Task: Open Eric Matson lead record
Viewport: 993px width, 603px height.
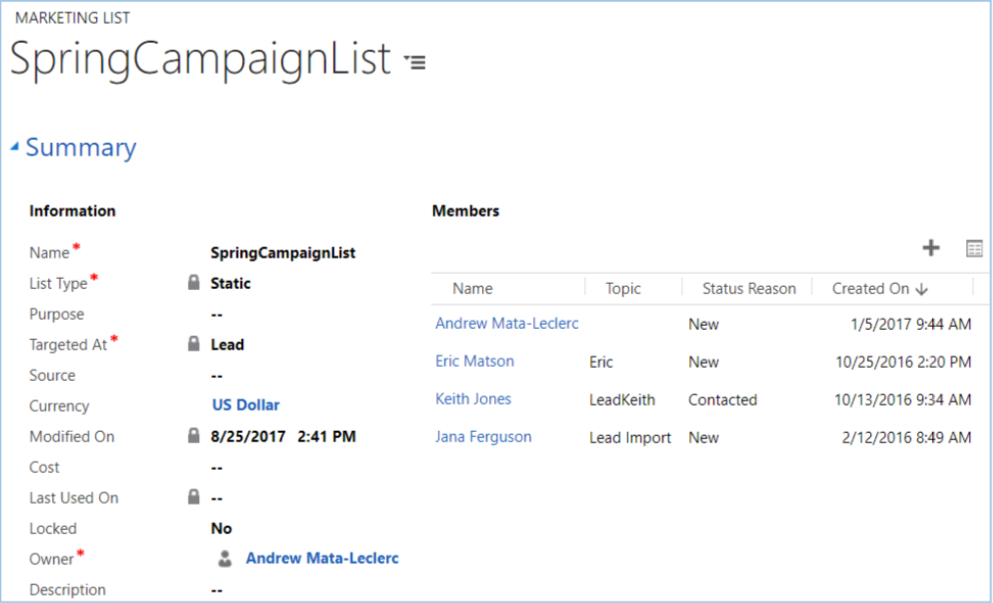Action: [475, 361]
